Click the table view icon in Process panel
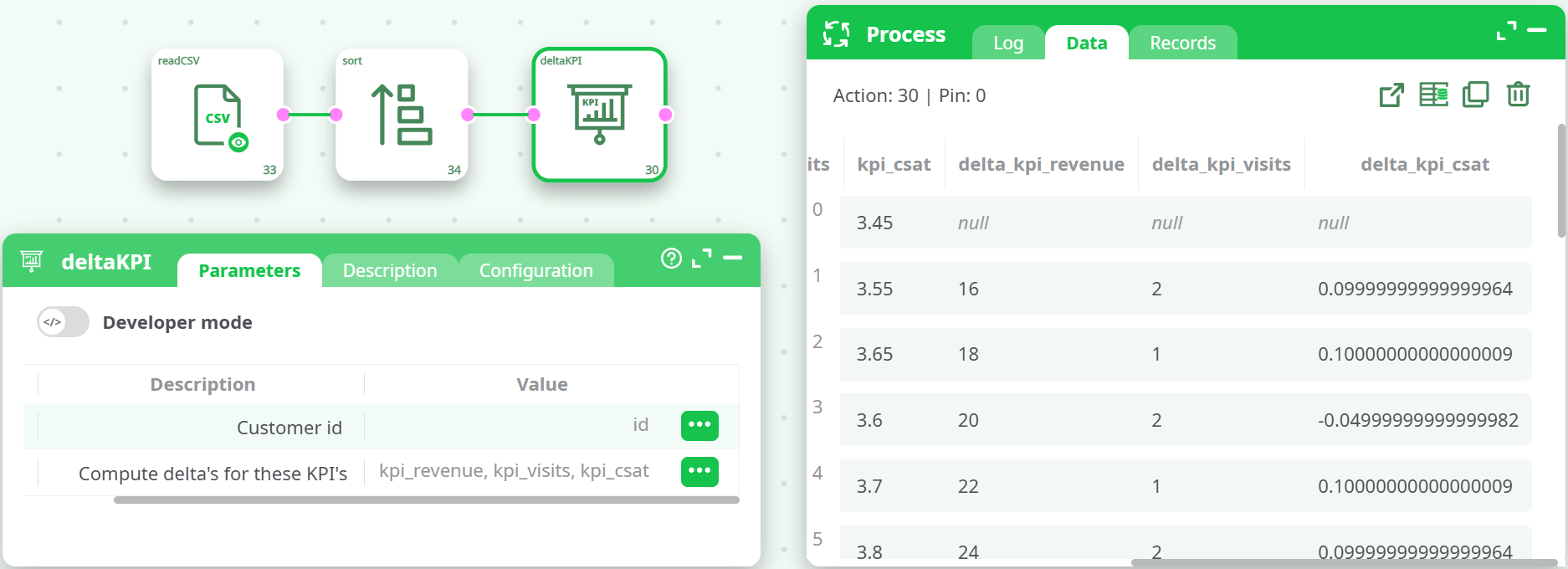1568x569 pixels. point(1433,95)
